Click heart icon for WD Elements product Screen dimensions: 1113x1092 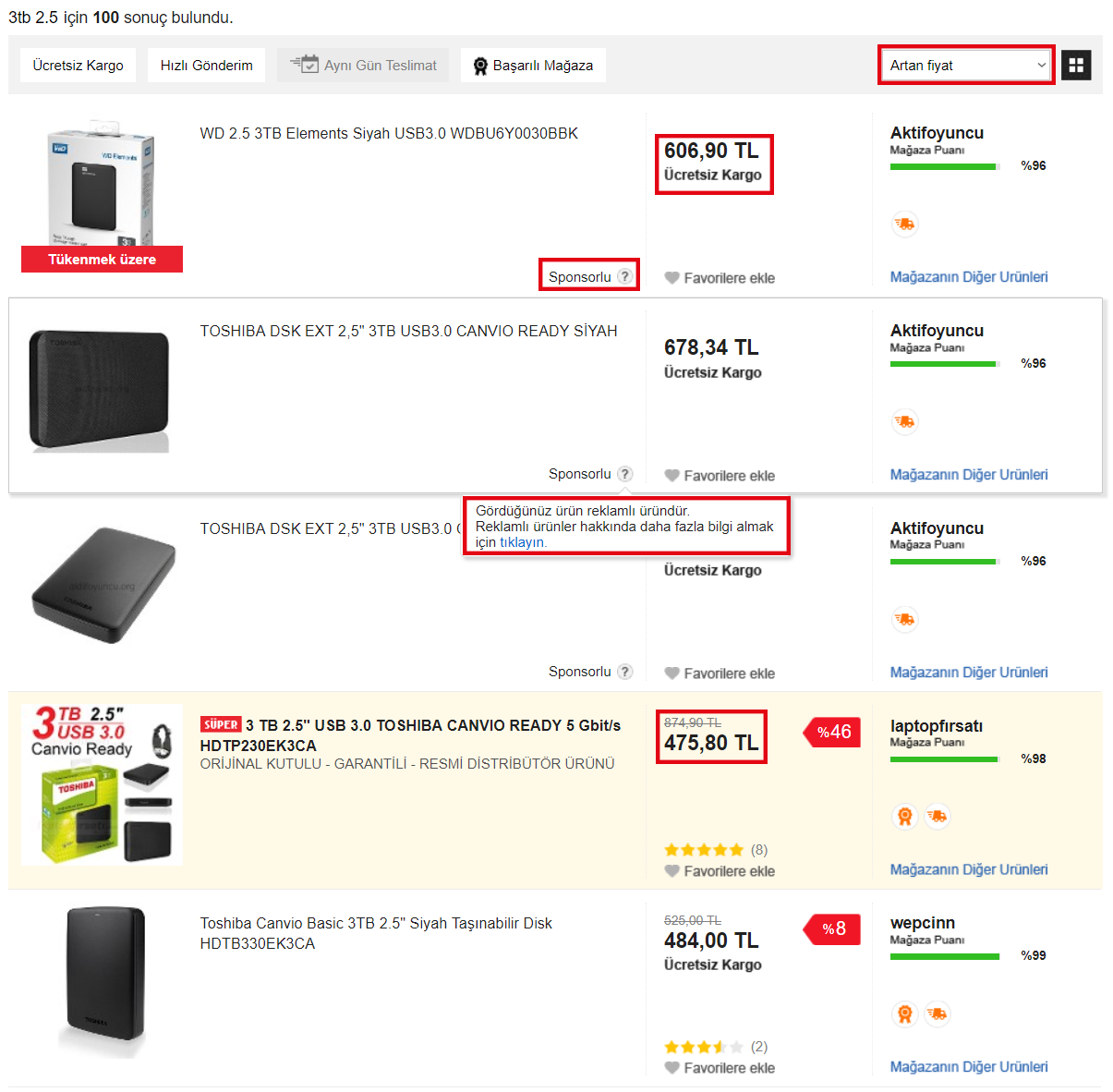click(672, 278)
